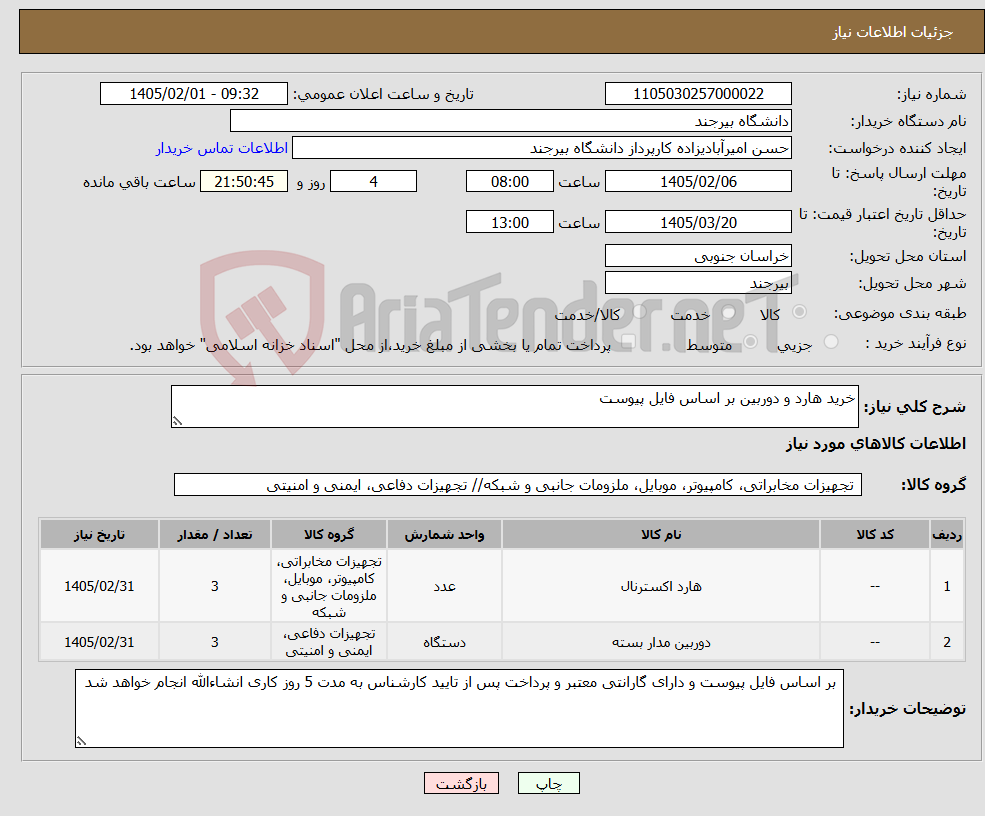Click the row number 1 cell
Screen dimensions: 985x816
coord(947,586)
